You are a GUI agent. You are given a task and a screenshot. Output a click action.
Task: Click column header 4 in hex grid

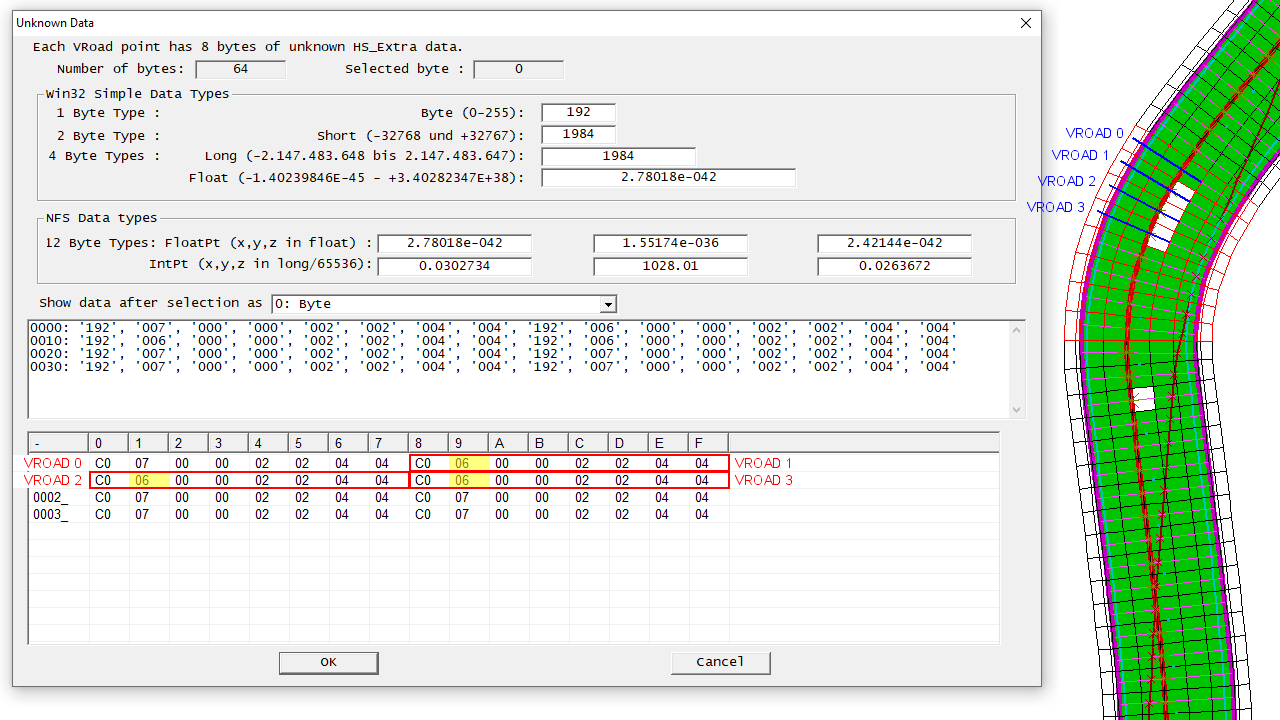pos(268,443)
